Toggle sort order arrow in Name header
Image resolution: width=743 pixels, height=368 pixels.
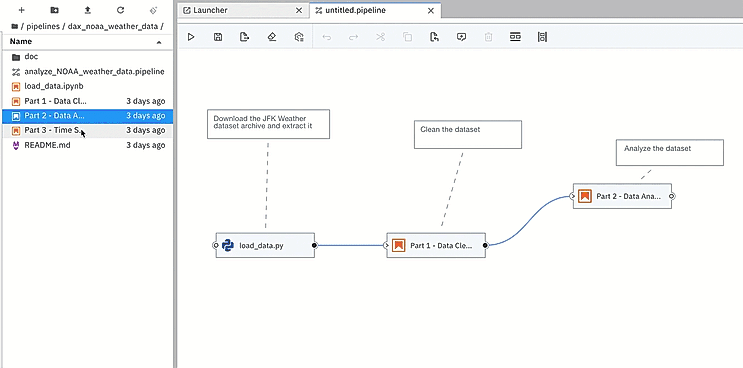159,42
